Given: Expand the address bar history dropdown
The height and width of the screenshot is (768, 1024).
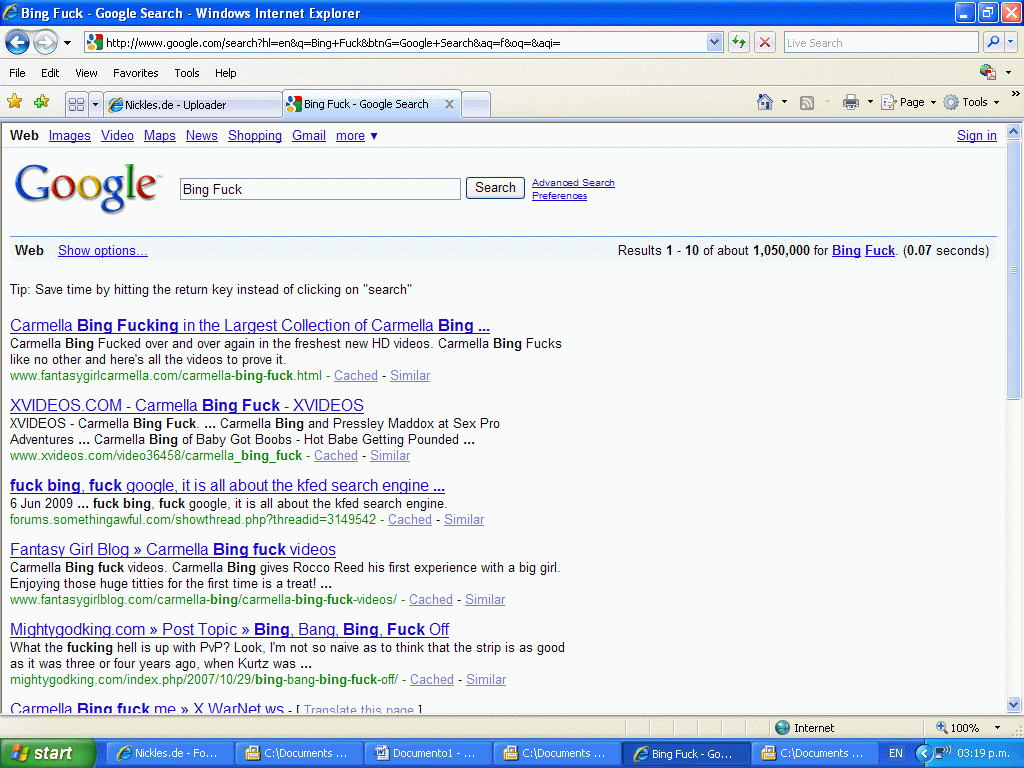Looking at the screenshot, I should coord(714,43).
